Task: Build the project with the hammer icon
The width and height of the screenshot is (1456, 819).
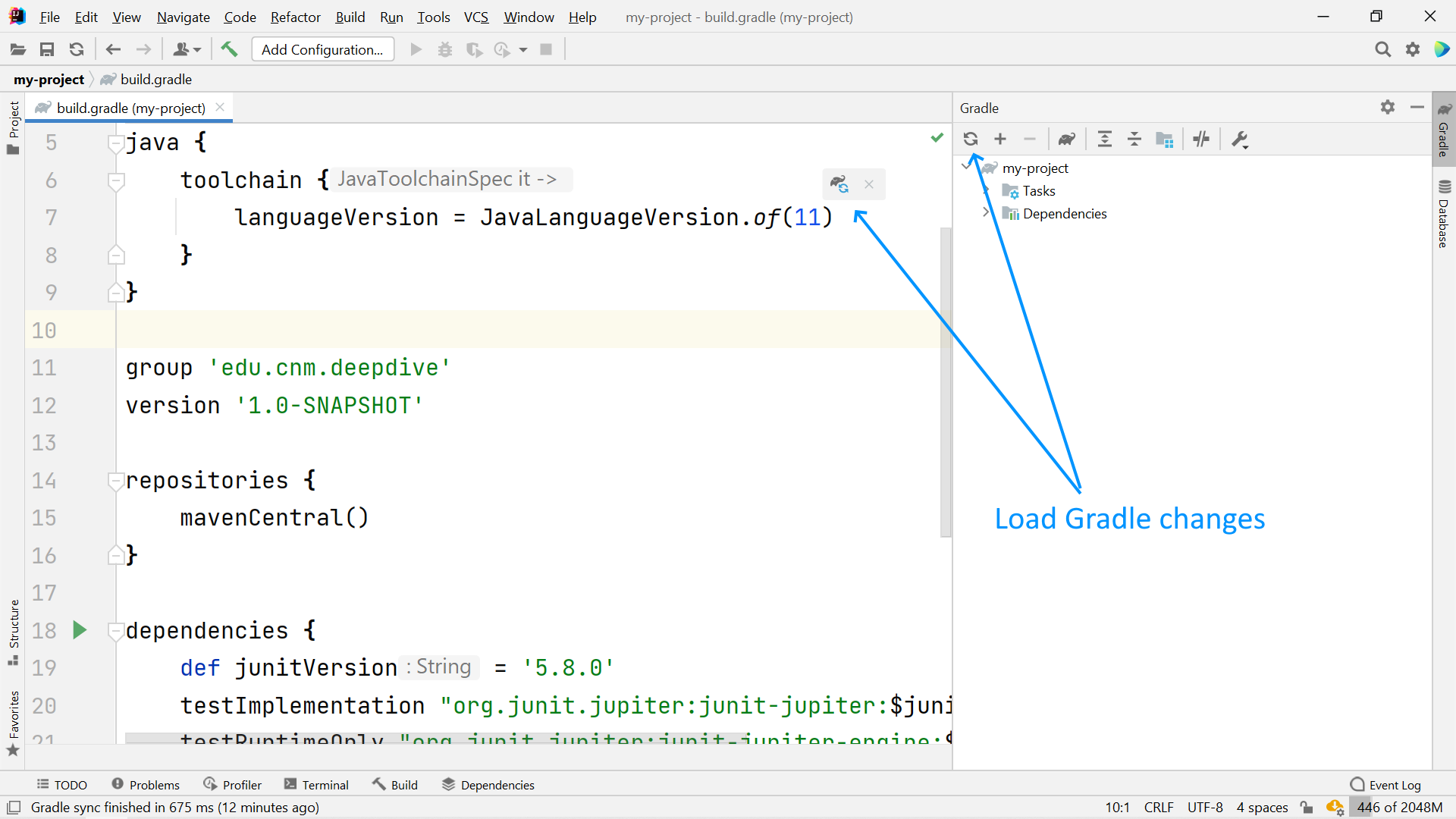Action: point(229,49)
